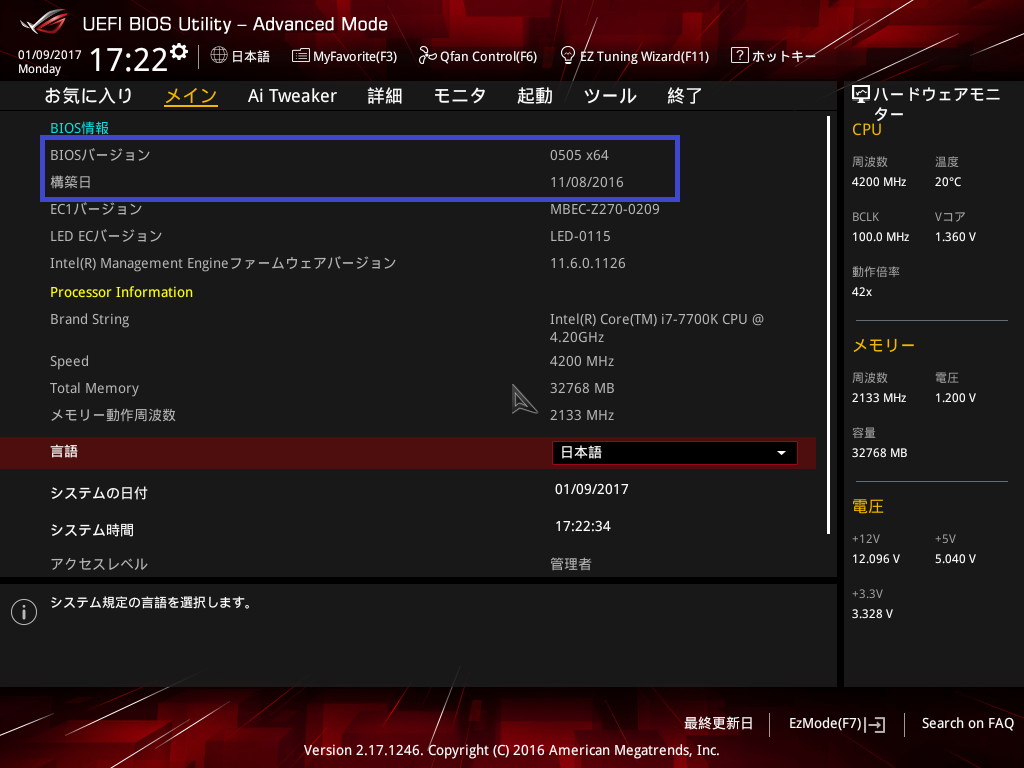1024x768 pixels.
Task: Click Processor Information heading
Action: [x=121, y=292]
